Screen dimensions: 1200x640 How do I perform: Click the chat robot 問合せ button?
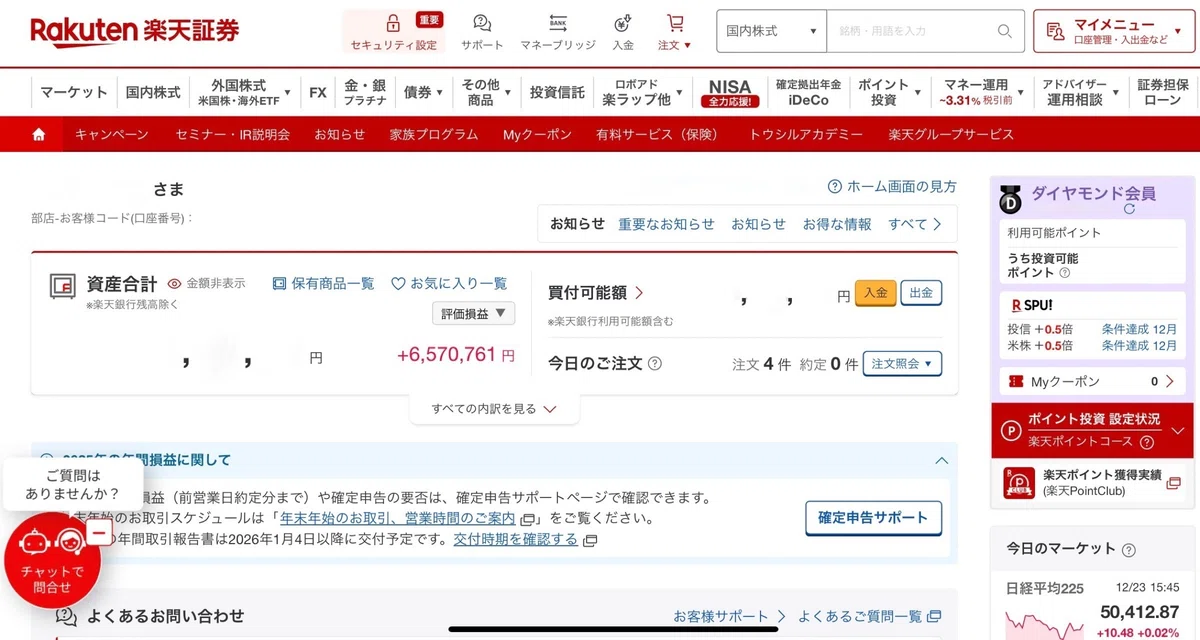coord(52,560)
